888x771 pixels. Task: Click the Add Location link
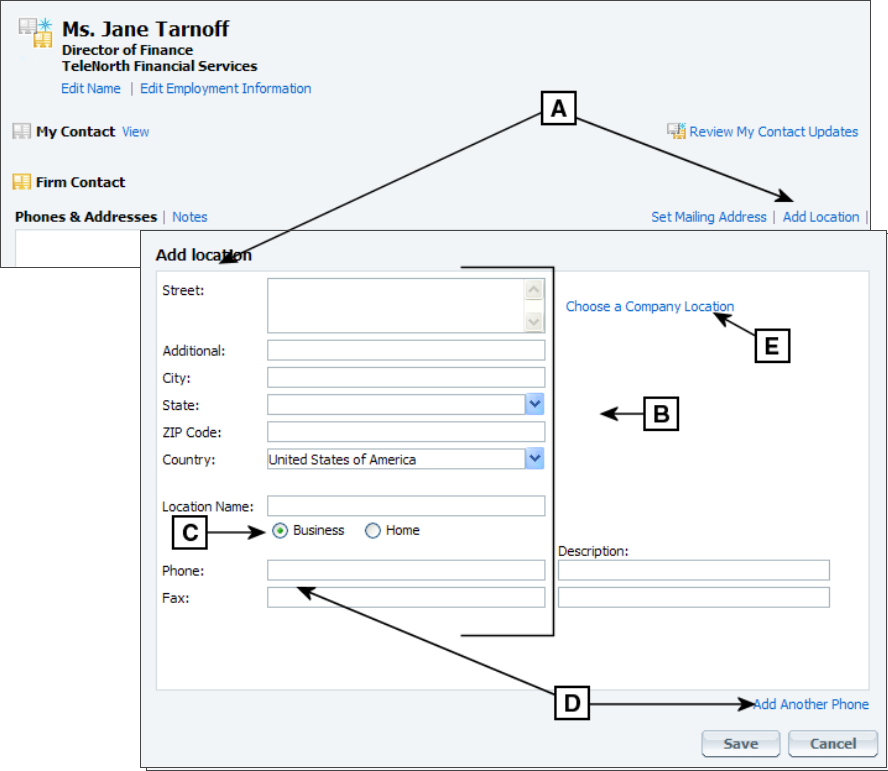[821, 217]
